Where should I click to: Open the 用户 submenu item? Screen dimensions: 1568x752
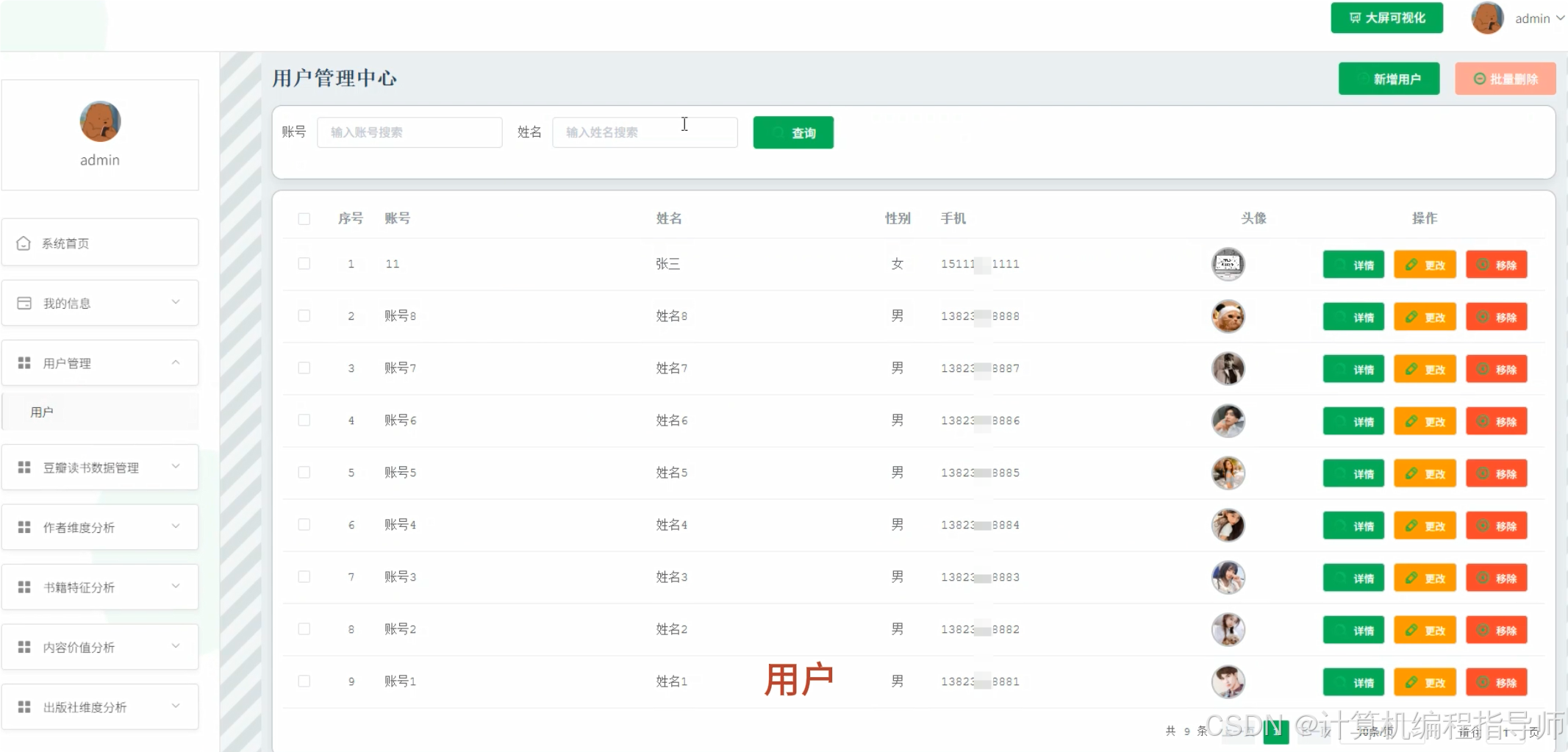42,412
